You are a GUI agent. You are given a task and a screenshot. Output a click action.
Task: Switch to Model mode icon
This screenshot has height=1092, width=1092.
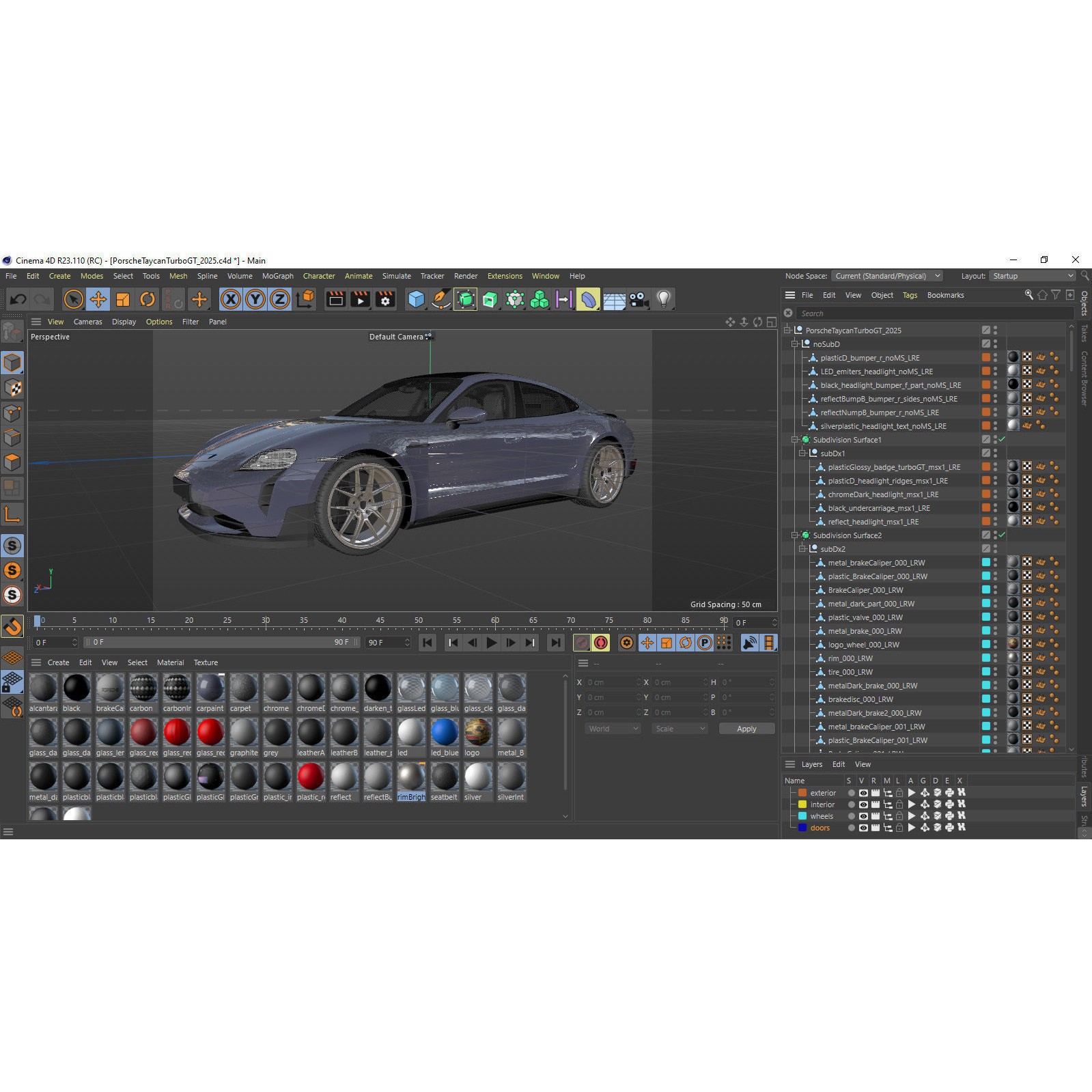pyautogui.click(x=12, y=363)
